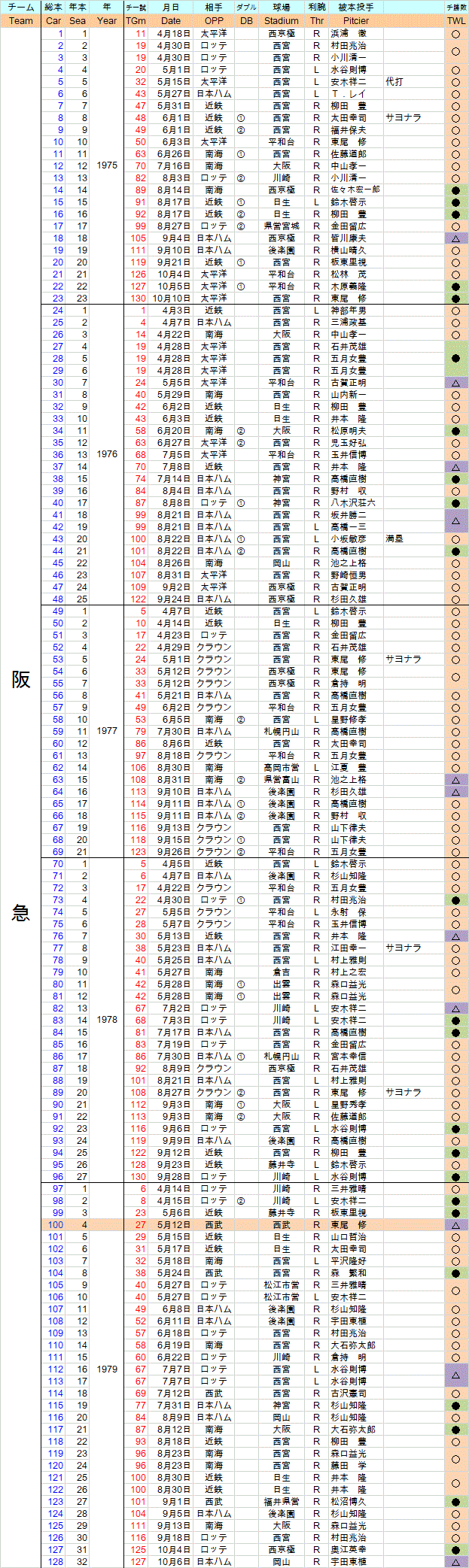This screenshot has width=469, height=1568.
Task: Click the 'Stadium' column header
Action: click(282, 21)
